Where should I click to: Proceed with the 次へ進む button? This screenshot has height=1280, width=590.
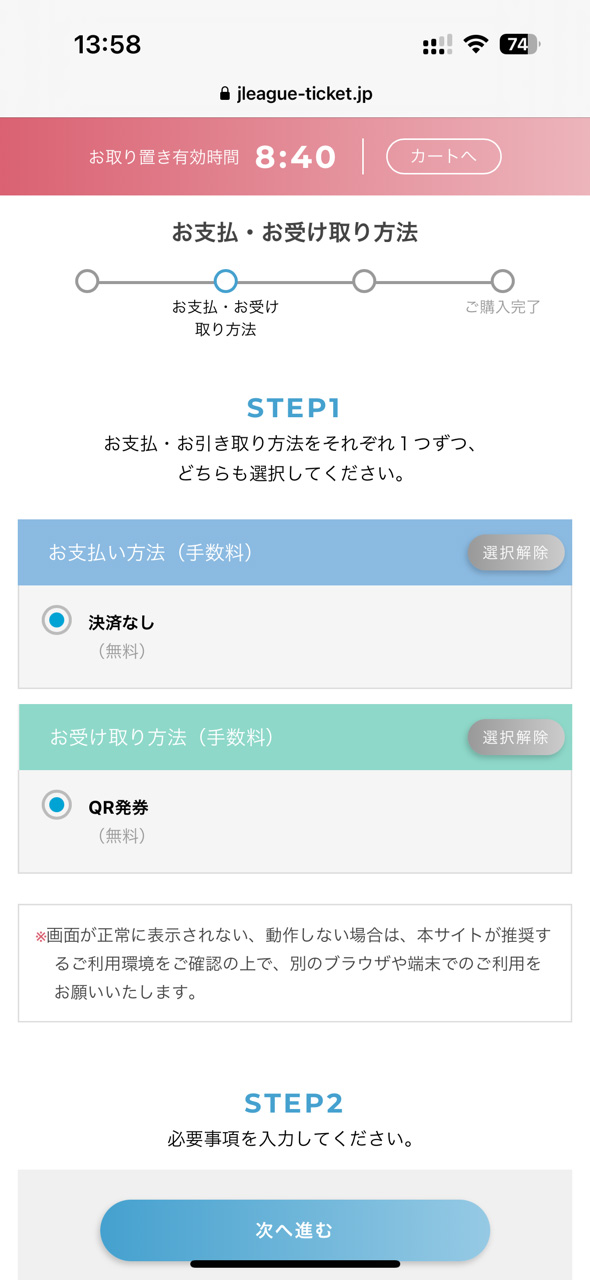coord(295,1230)
